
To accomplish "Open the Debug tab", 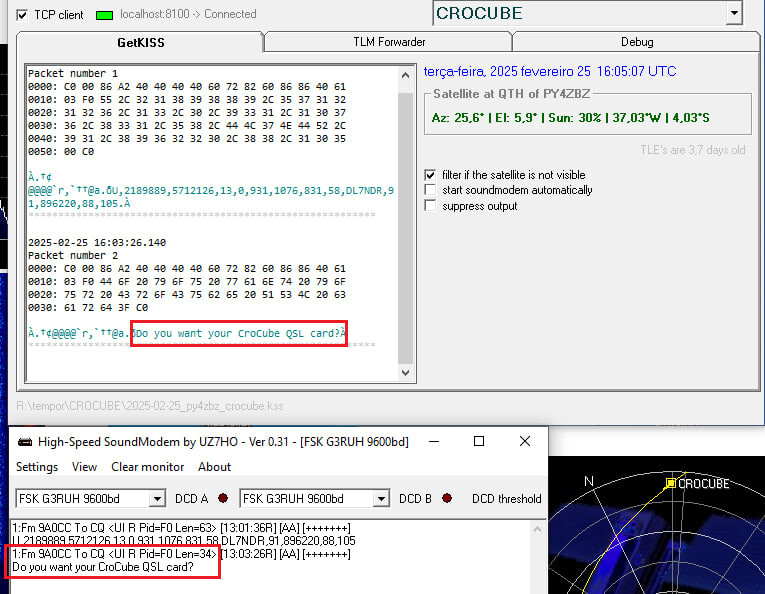I will coord(637,42).
